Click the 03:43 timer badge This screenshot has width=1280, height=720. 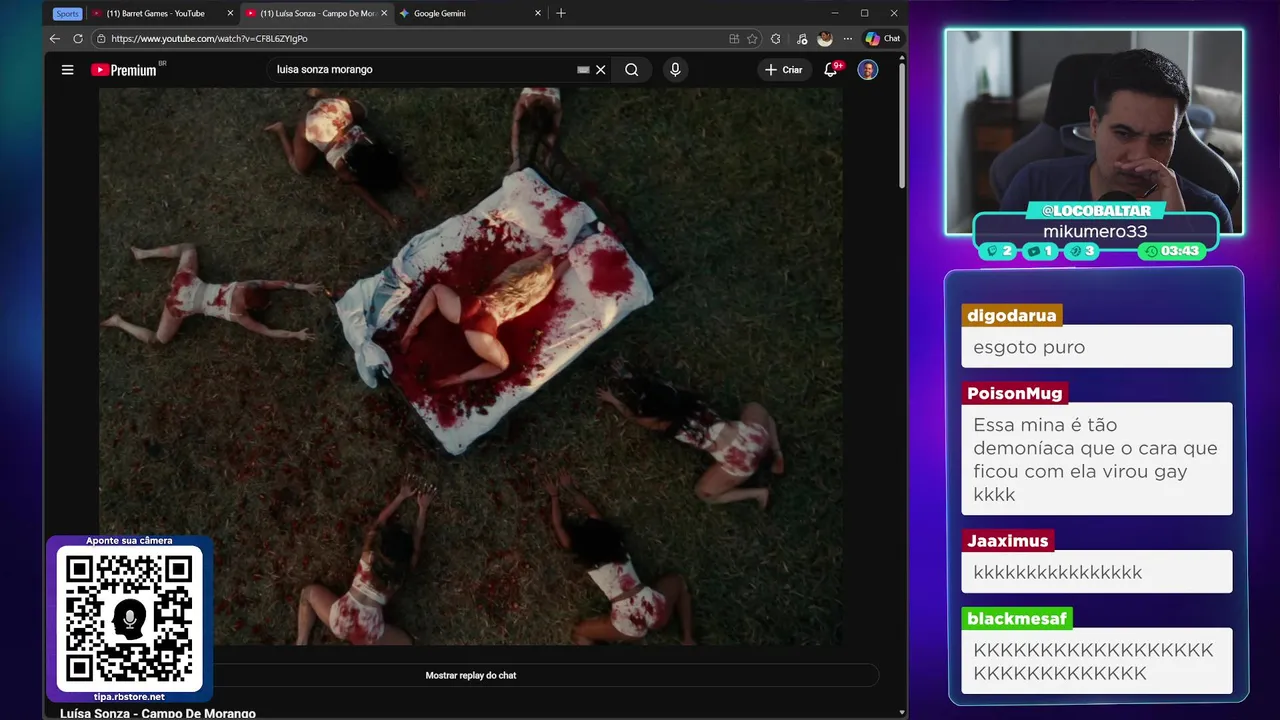tap(1173, 251)
